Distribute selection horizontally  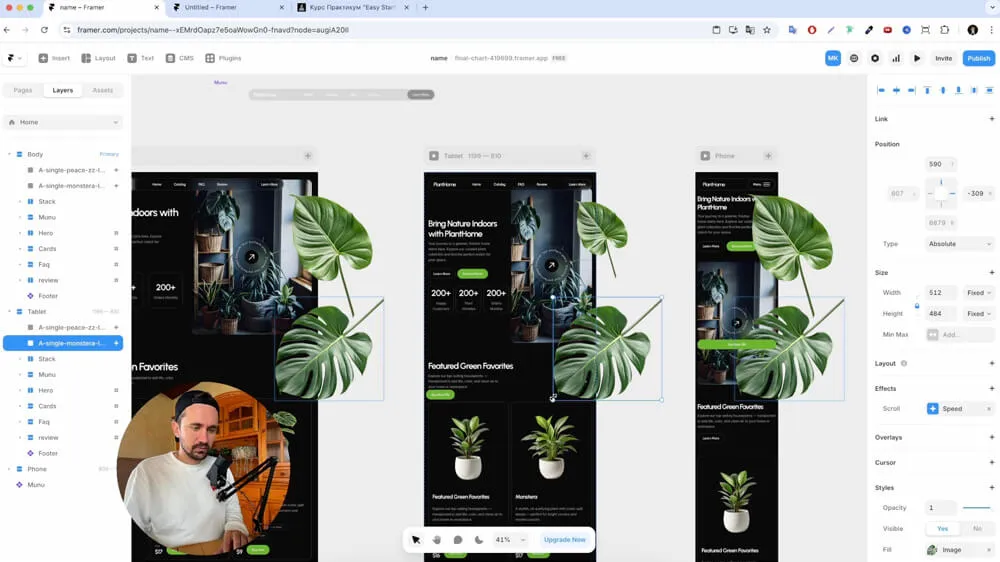pyautogui.click(x=974, y=91)
